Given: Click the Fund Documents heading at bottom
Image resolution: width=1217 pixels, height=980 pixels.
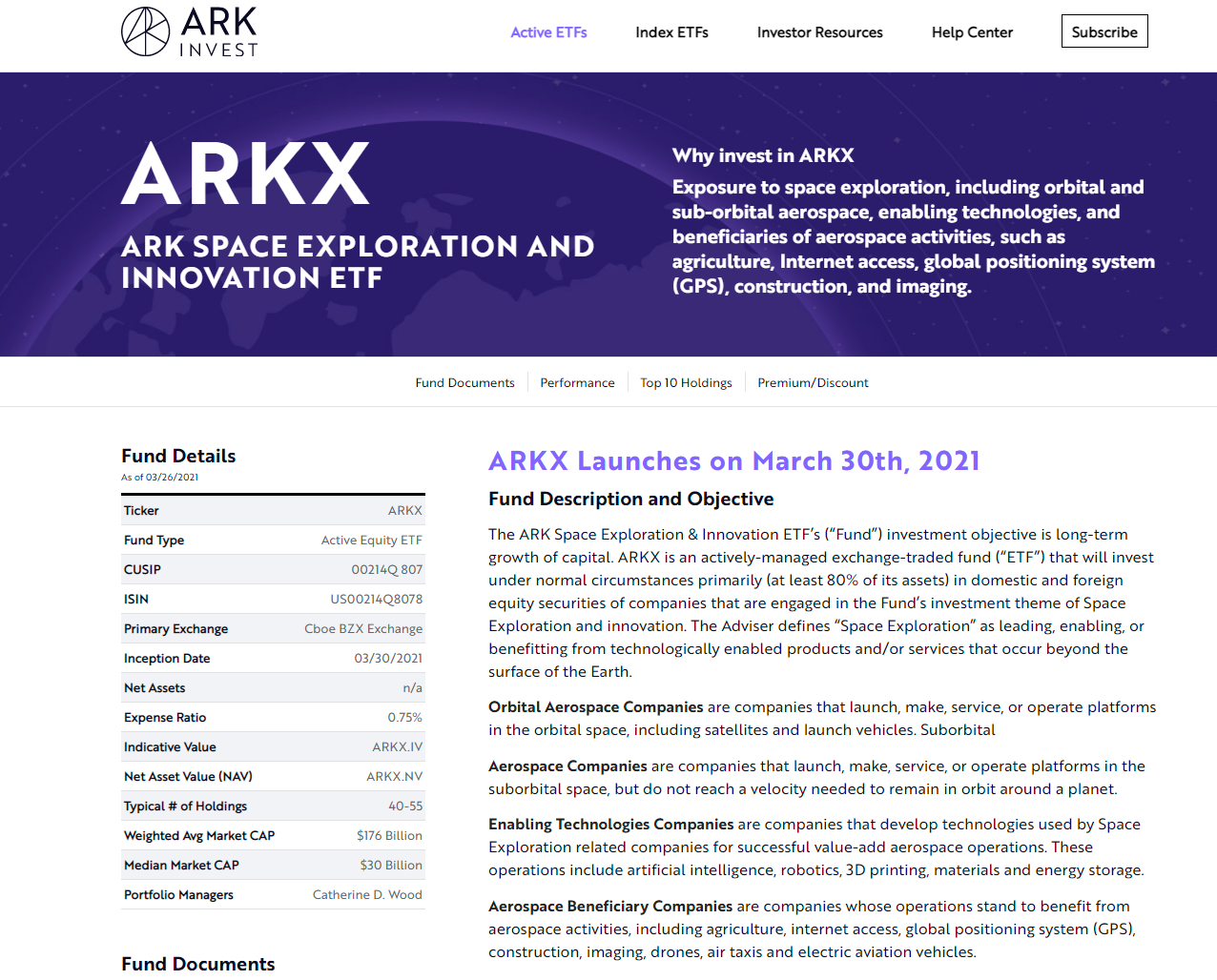Looking at the screenshot, I should pos(197,964).
